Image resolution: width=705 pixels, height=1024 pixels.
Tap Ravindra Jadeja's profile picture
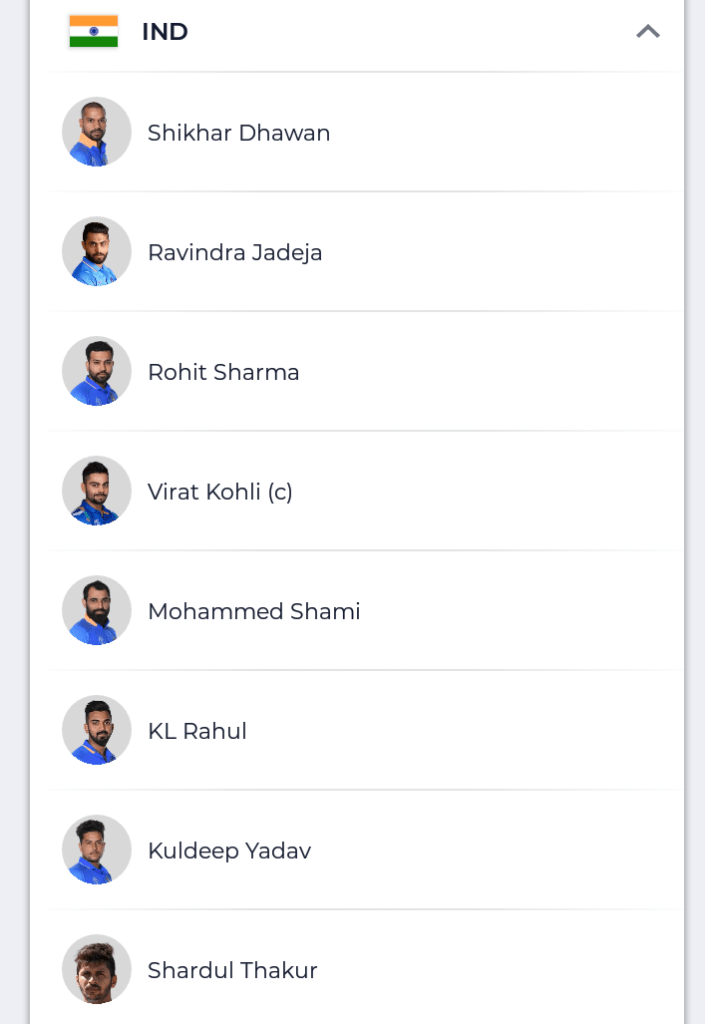pyautogui.click(x=97, y=252)
